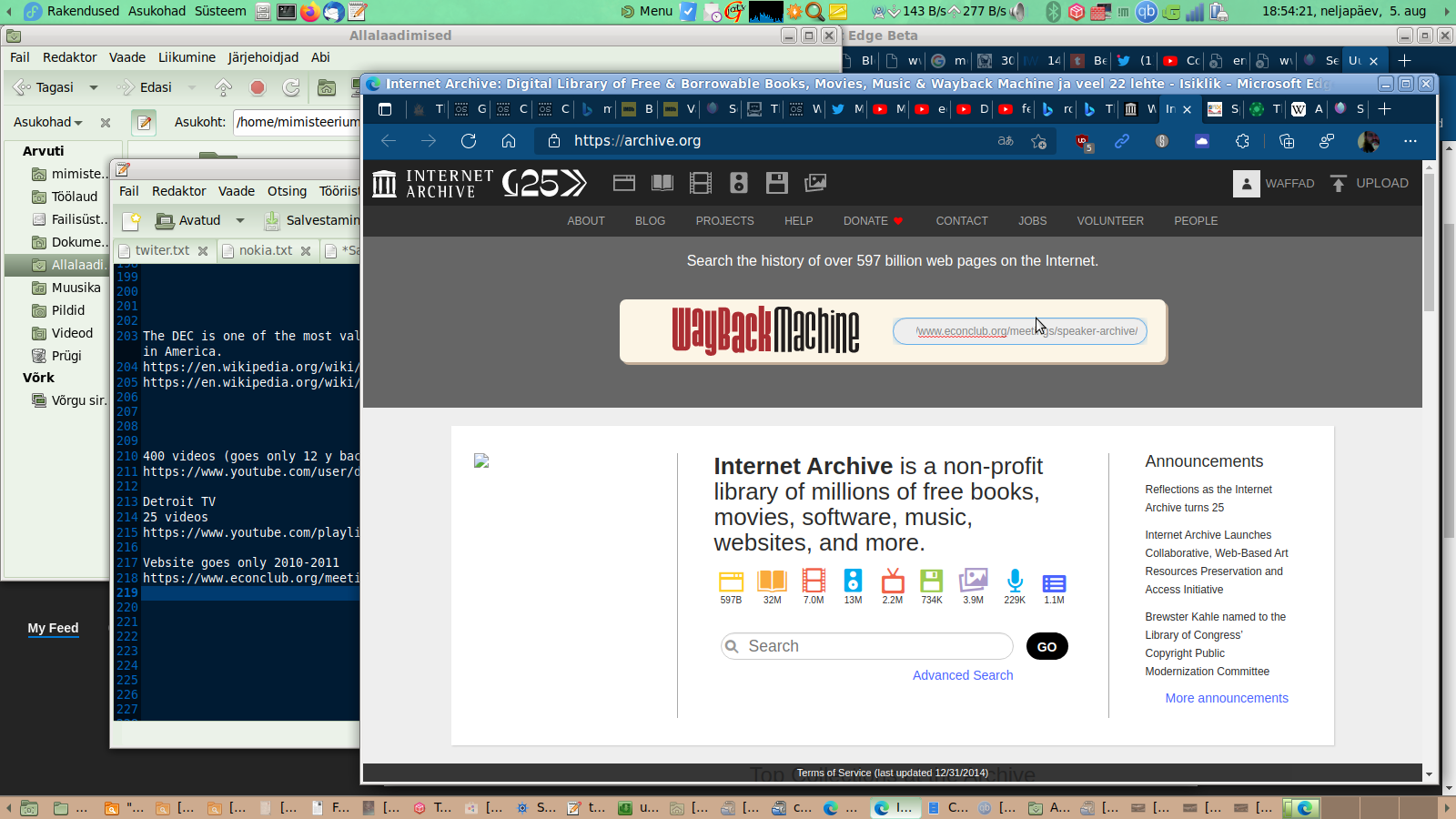Expand Edasi history dropdown arrow
This screenshot has height=819, width=1456.
point(191,87)
